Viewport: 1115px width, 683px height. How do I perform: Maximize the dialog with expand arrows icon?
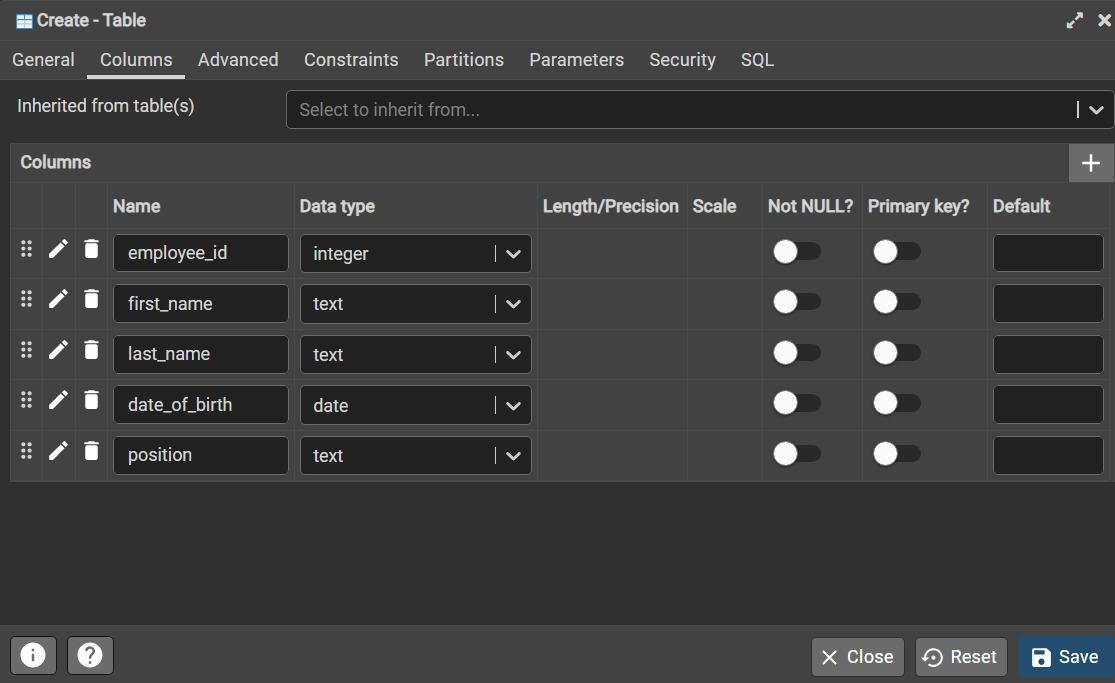[1074, 20]
